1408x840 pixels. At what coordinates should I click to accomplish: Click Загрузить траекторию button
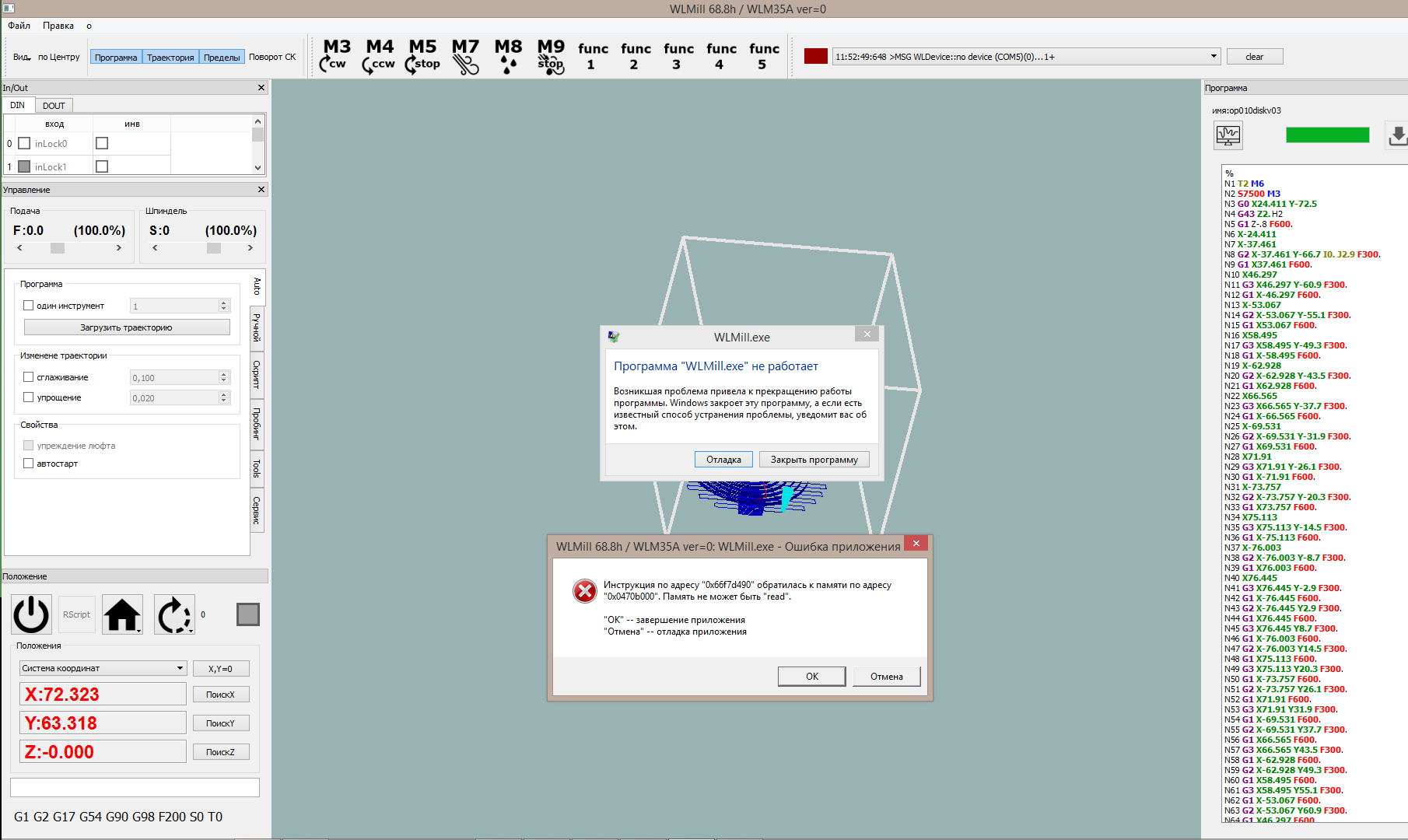tap(127, 327)
